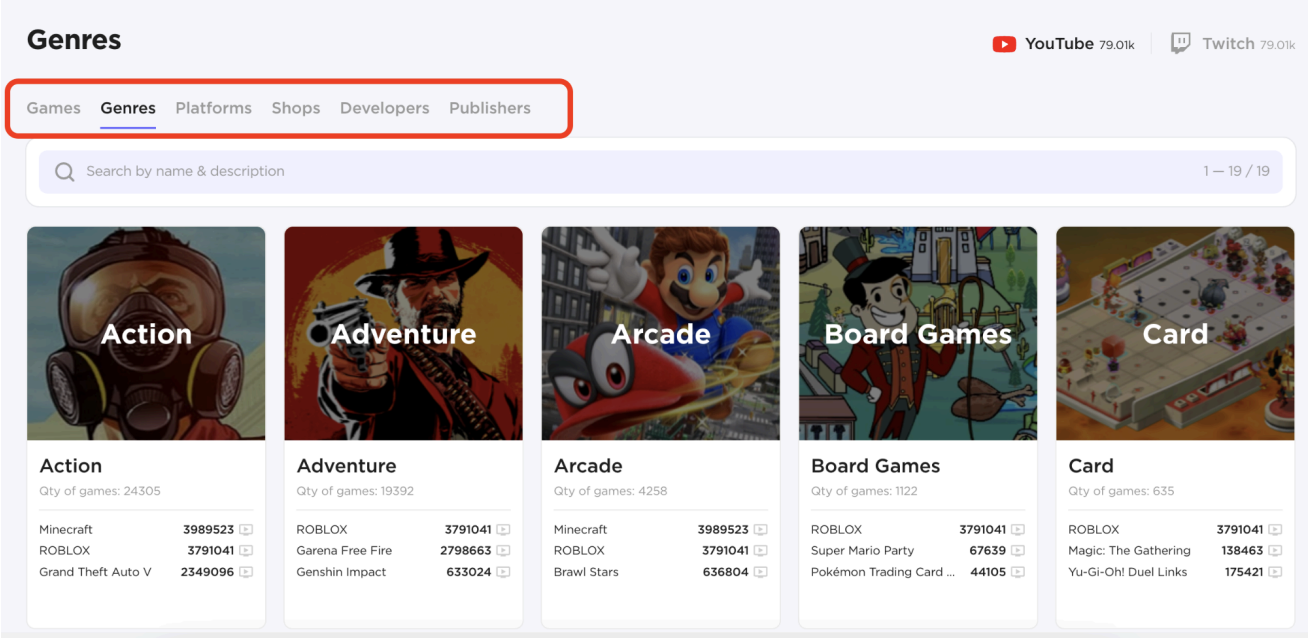Screen dimensions: 1308x638
Task: Open Yu-Gi-Oh! Duel Links game entry
Action: click(x=1127, y=572)
